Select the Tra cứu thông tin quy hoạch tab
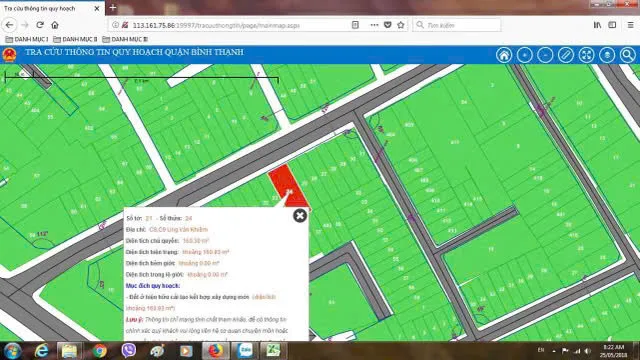The width and height of the screenshot is (640, 360). [52, 8]
